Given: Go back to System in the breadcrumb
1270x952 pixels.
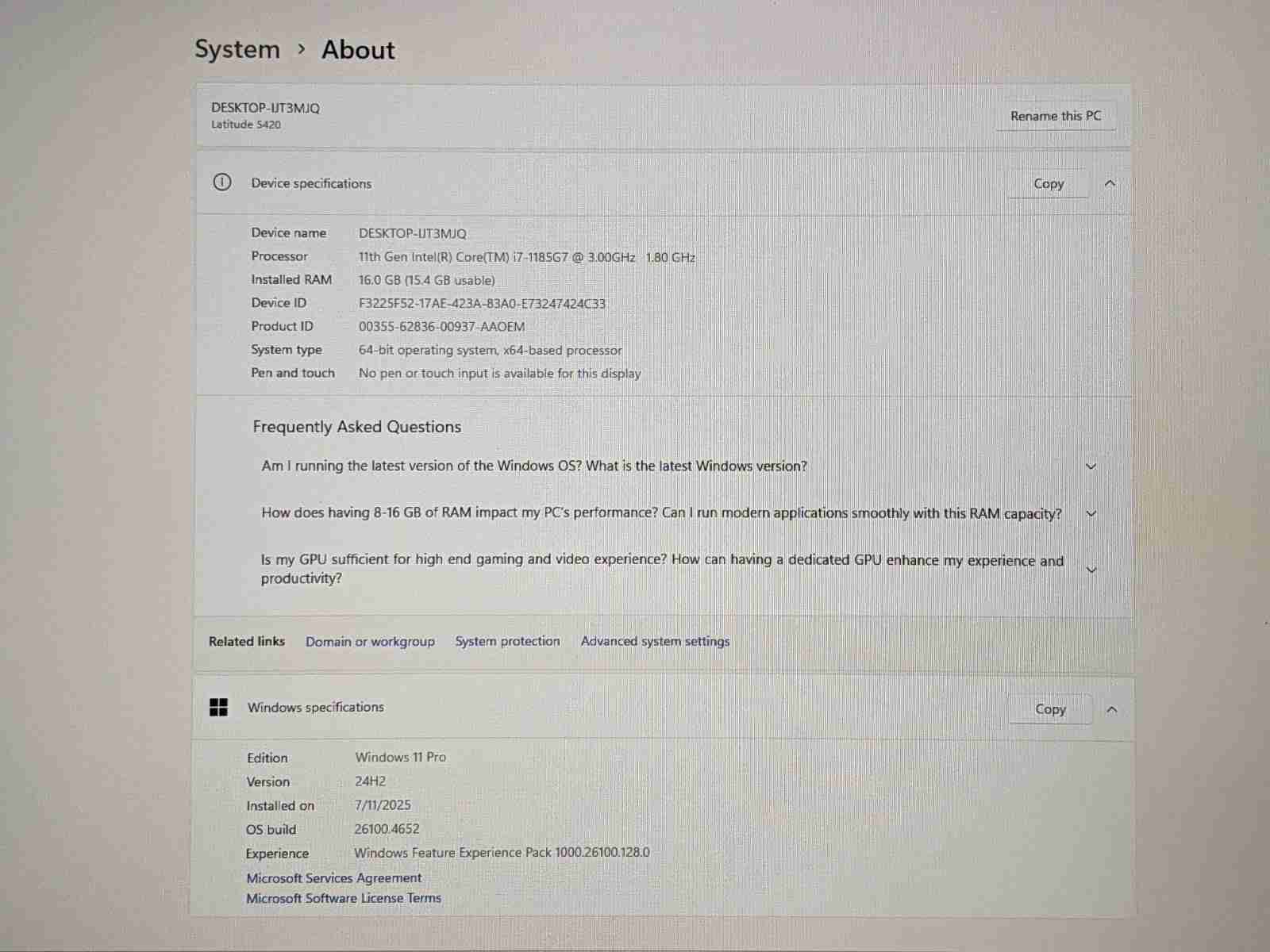Looking at the screenshot, I should coord(237,49).
